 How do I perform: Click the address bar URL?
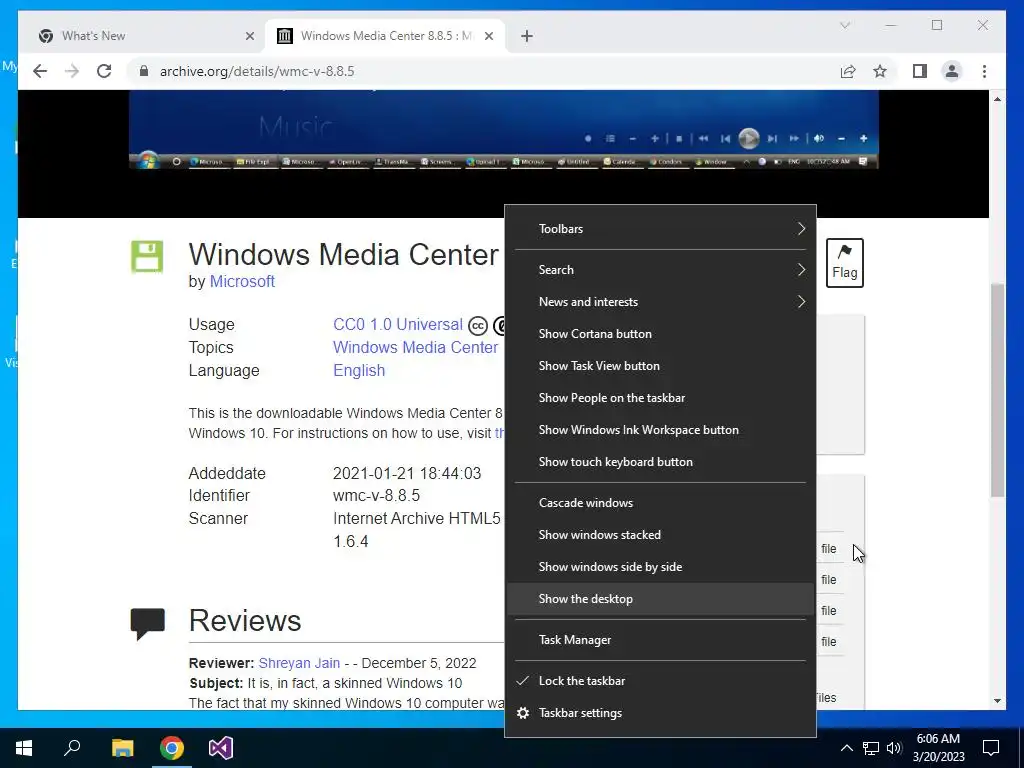click(x=257, y=71)
